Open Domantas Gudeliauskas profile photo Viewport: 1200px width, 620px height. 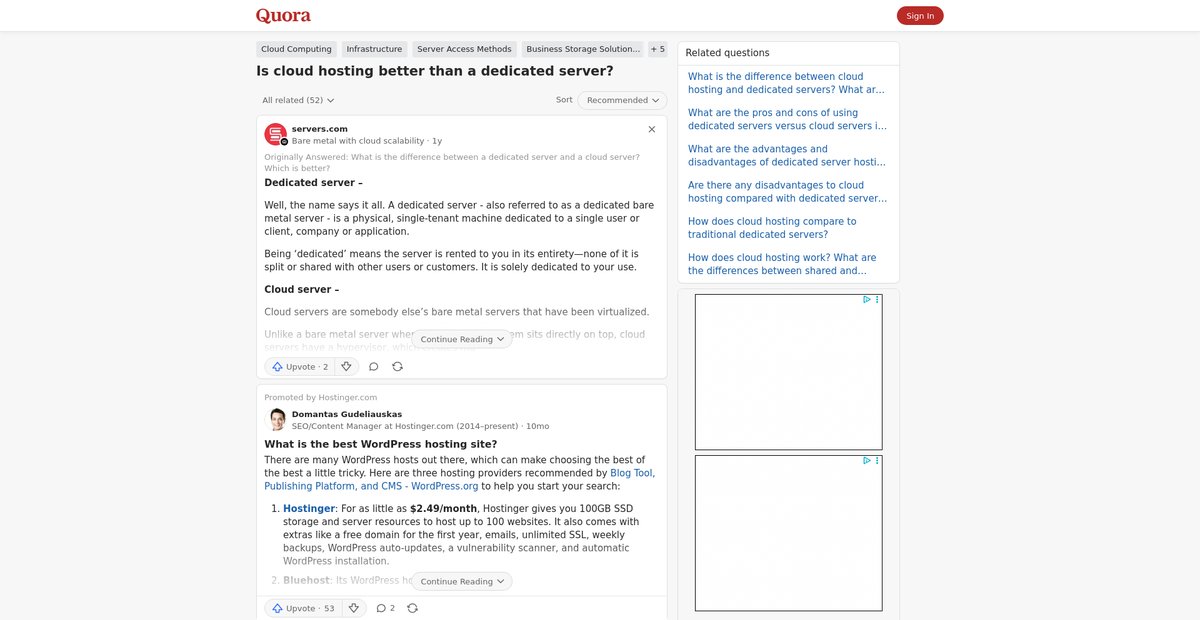(x=275, y=420)
